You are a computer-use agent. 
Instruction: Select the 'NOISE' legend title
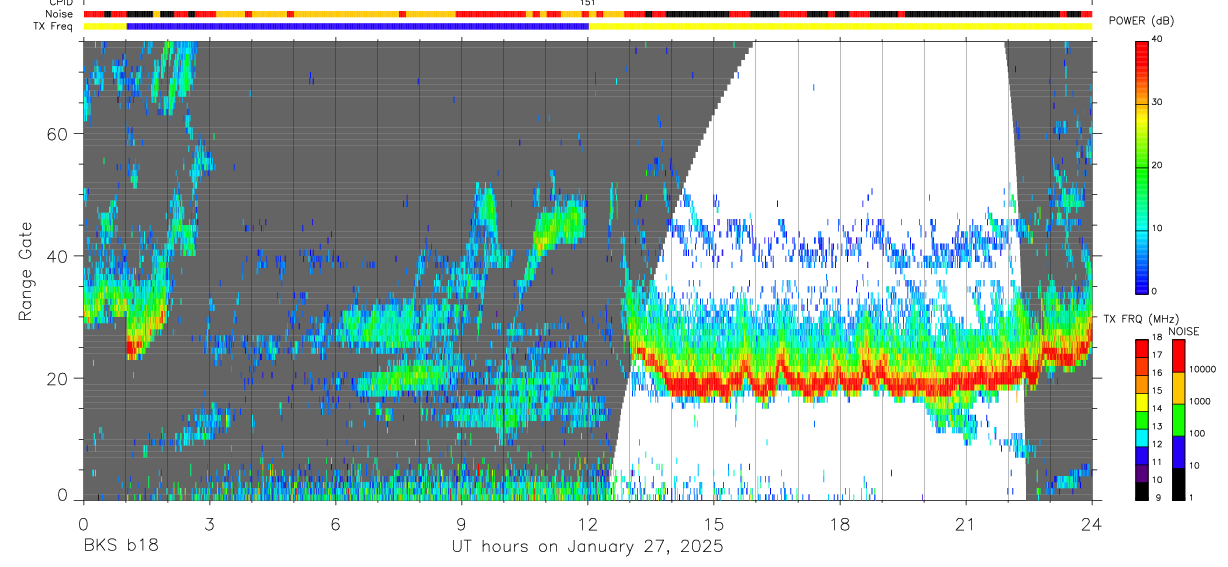coord(1183,331)
